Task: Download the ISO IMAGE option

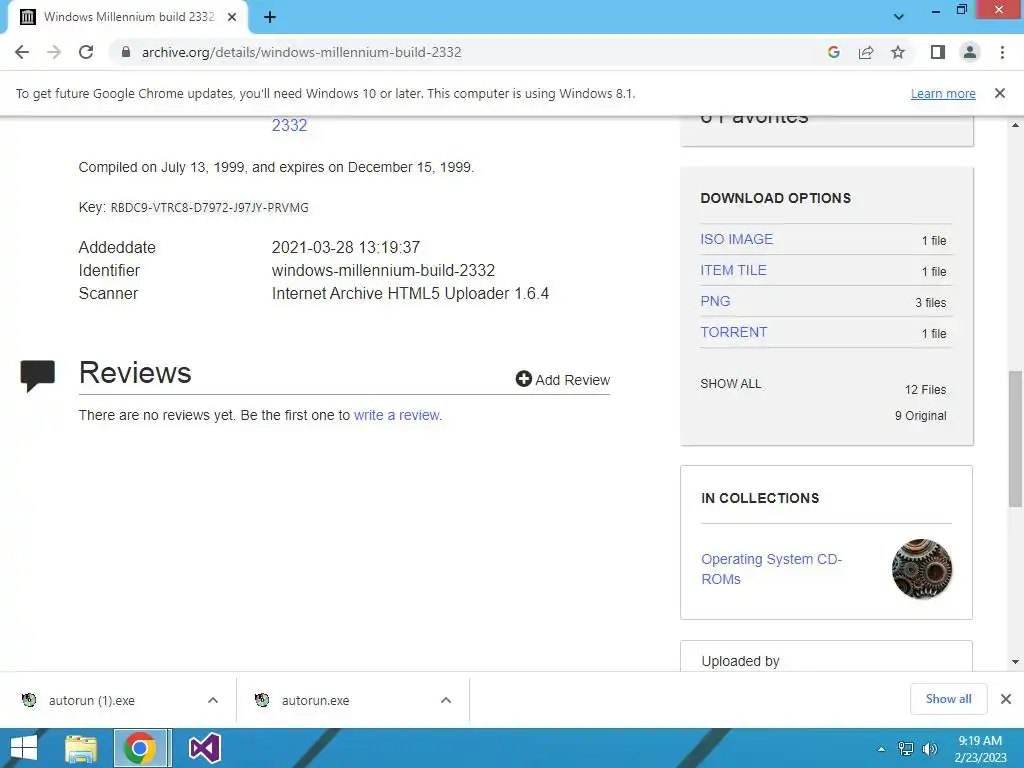Action: click(737, 239)
